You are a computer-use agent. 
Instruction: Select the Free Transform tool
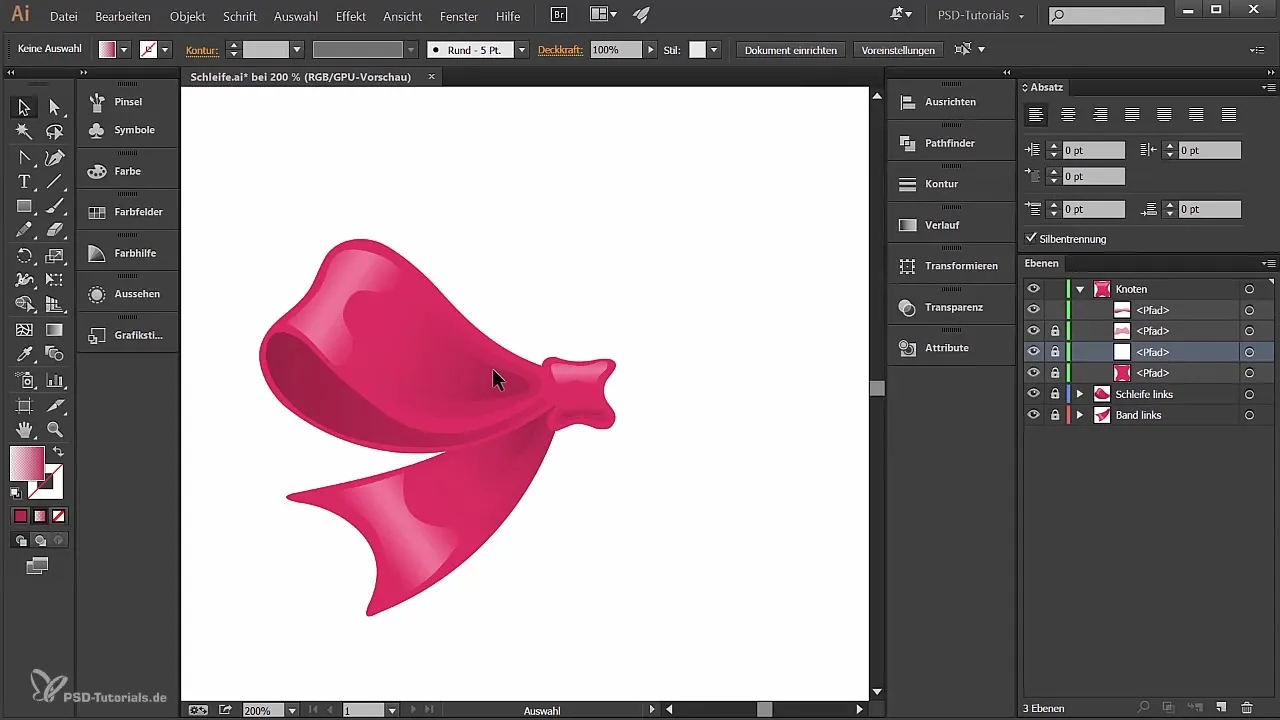[55, 280]
